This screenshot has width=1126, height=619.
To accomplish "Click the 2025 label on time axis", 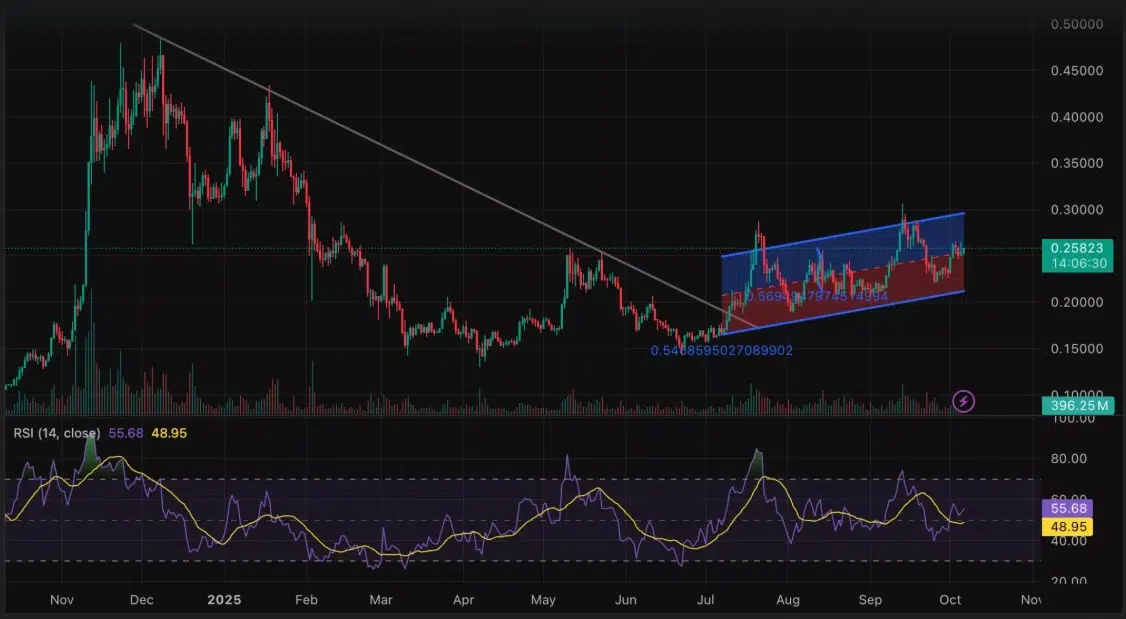I will 225,600.
